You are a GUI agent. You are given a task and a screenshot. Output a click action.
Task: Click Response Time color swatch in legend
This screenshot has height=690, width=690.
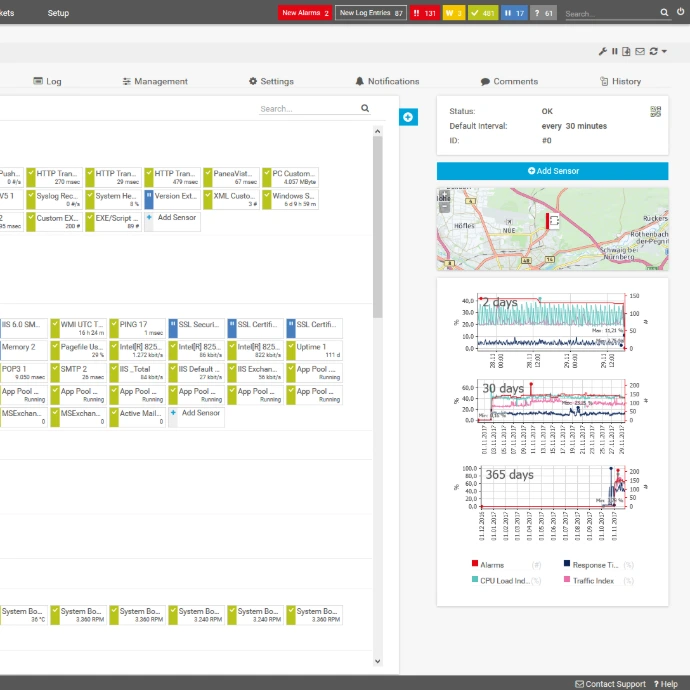[566, 564]
